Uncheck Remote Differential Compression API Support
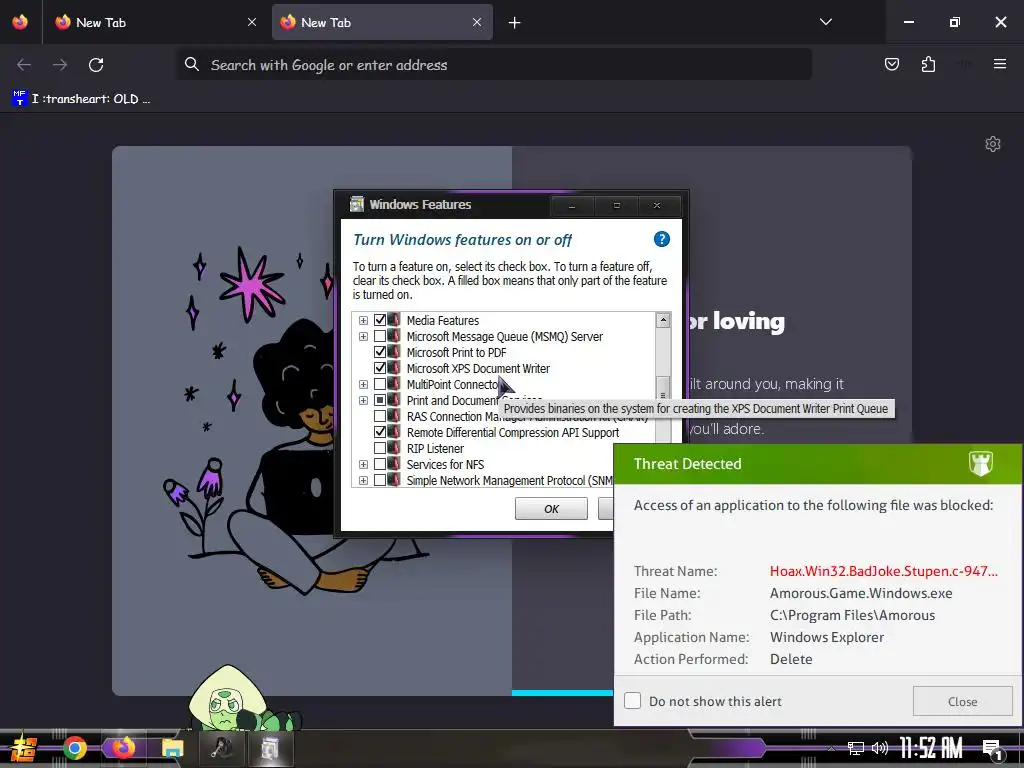This screenshot has width=1024, height=768. [380, 432]
